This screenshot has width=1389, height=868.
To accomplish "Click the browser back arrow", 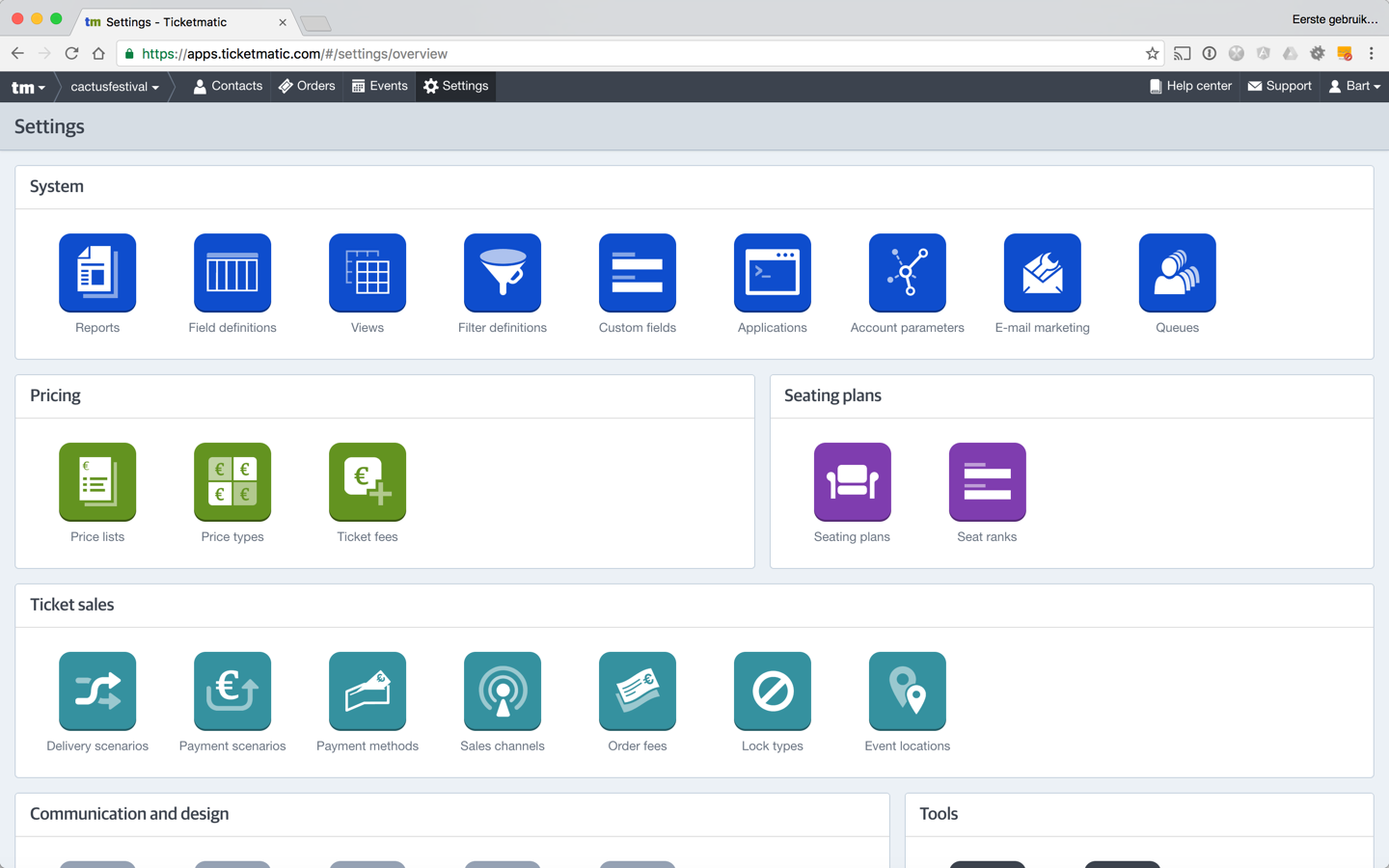I will pyautogui.click(x=17, y=54).
